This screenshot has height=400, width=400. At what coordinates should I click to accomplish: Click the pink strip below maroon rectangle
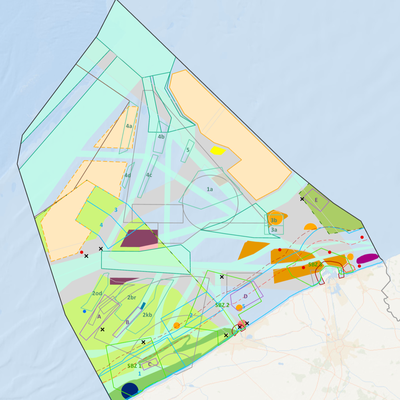click(x=149, y=247)
